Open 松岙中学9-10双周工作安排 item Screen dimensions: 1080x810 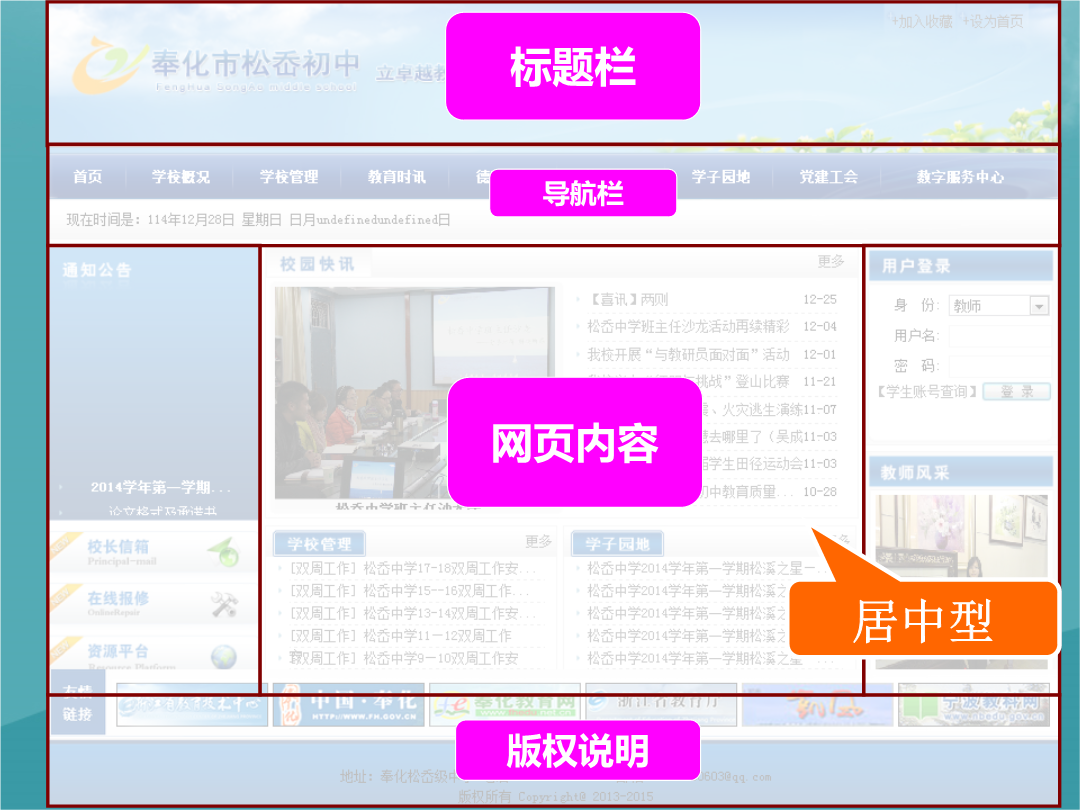(x=403, y=658)
